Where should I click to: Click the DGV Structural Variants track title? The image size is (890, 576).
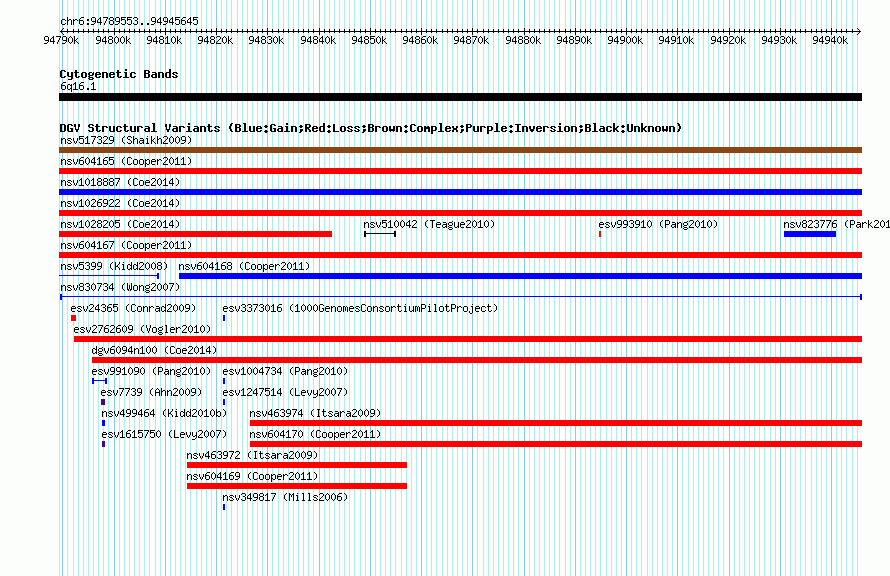click(x=370, y=128)
